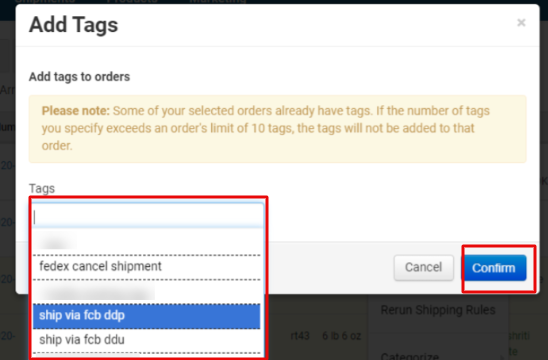Viewport: 548px width, 360px height.
Task: Click the Please note warning box
Action: point(277,129)
